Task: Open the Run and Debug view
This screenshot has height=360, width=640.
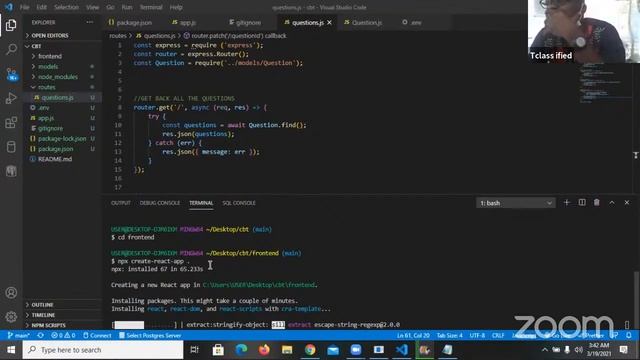Action: point(11,98)
